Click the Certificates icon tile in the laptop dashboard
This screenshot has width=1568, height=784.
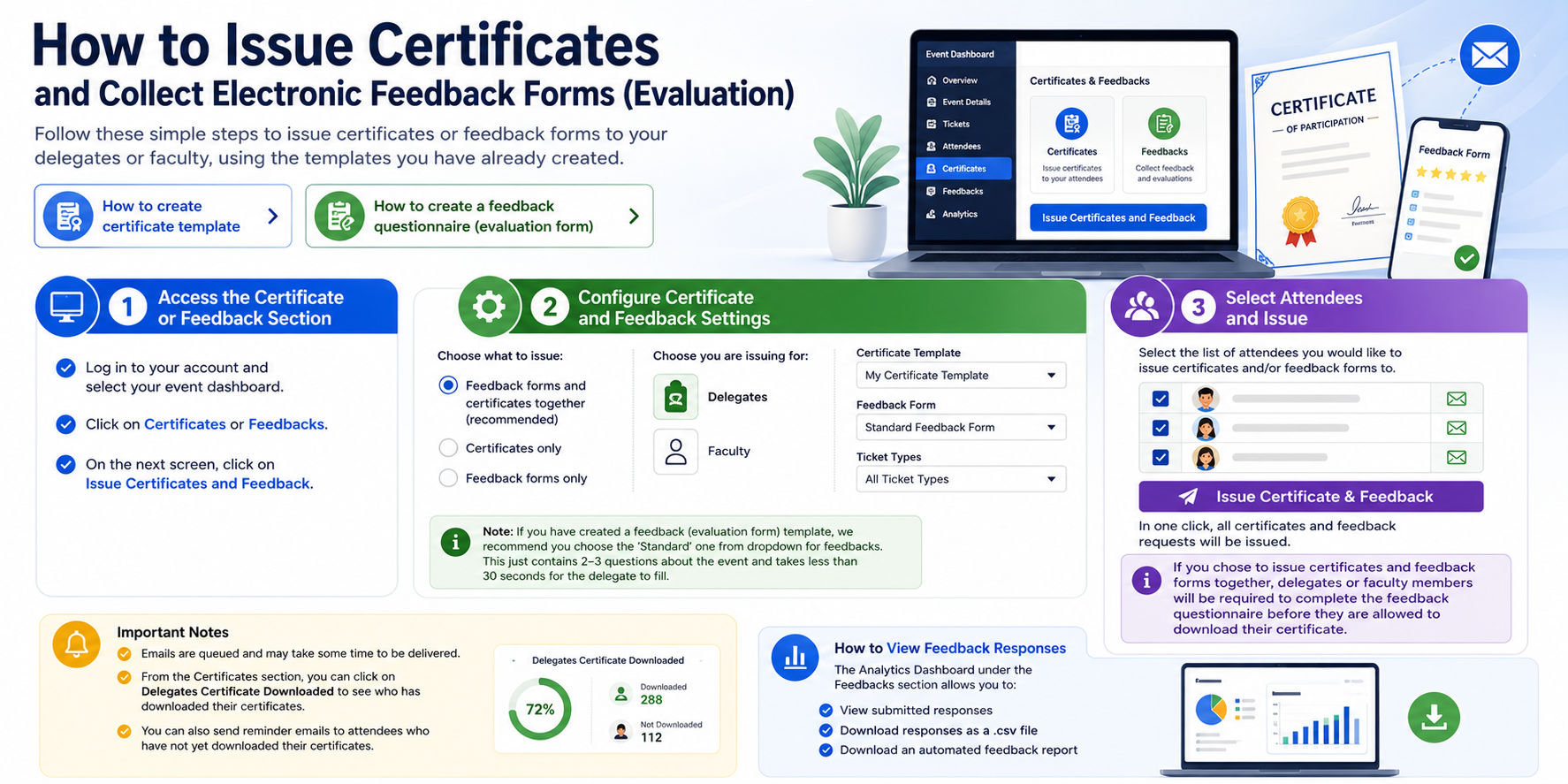[1072, 145]
